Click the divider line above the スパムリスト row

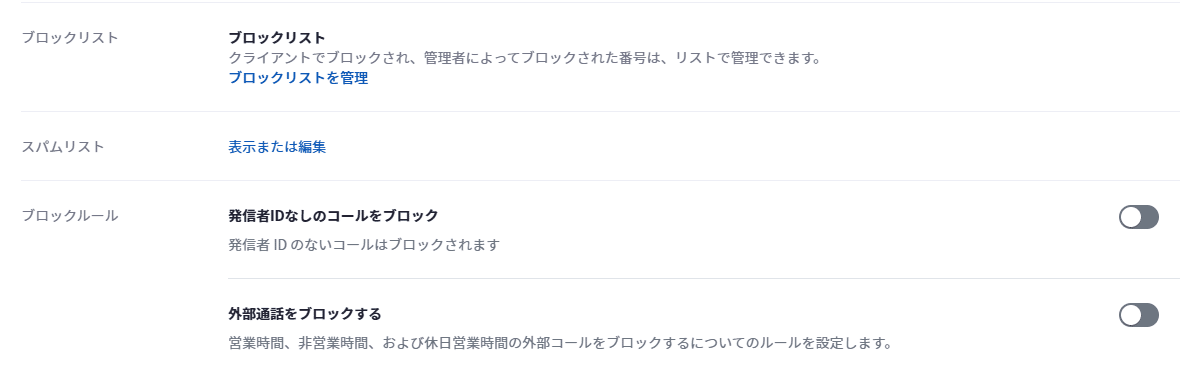(600, 111)
